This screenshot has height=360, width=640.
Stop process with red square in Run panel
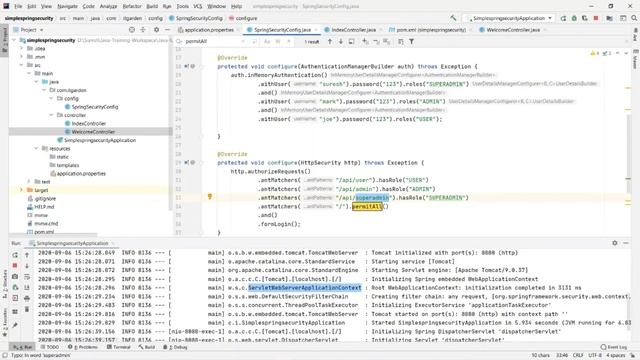[x=15, y=266]
